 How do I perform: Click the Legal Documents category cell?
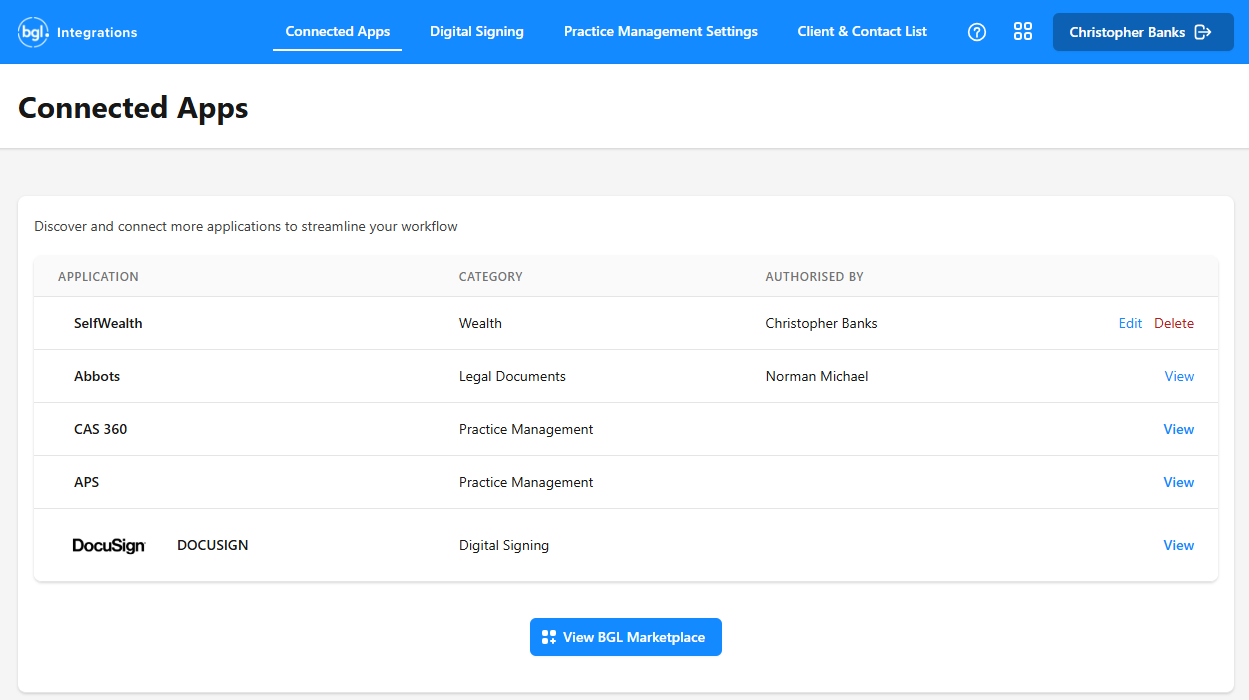[512, 376]
